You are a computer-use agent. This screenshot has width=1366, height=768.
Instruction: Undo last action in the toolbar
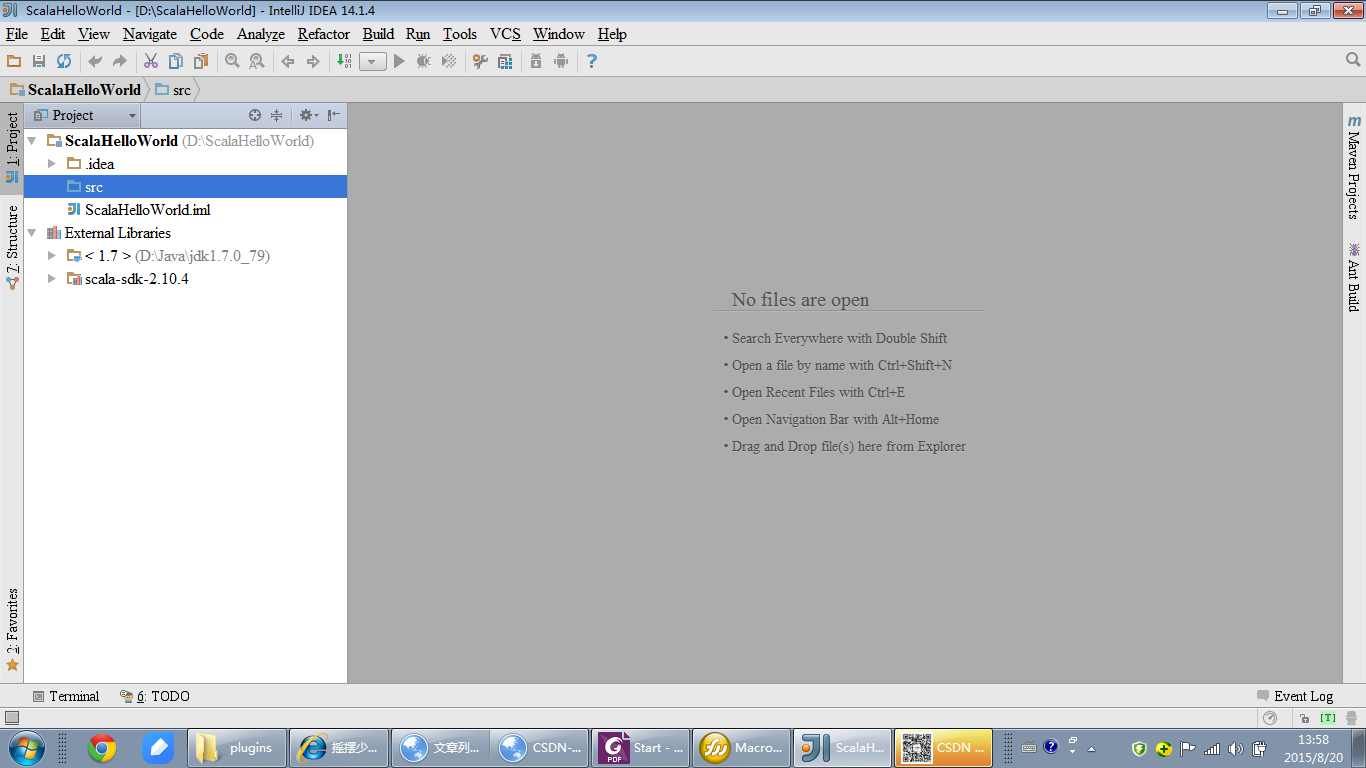[x=95, y=61]
